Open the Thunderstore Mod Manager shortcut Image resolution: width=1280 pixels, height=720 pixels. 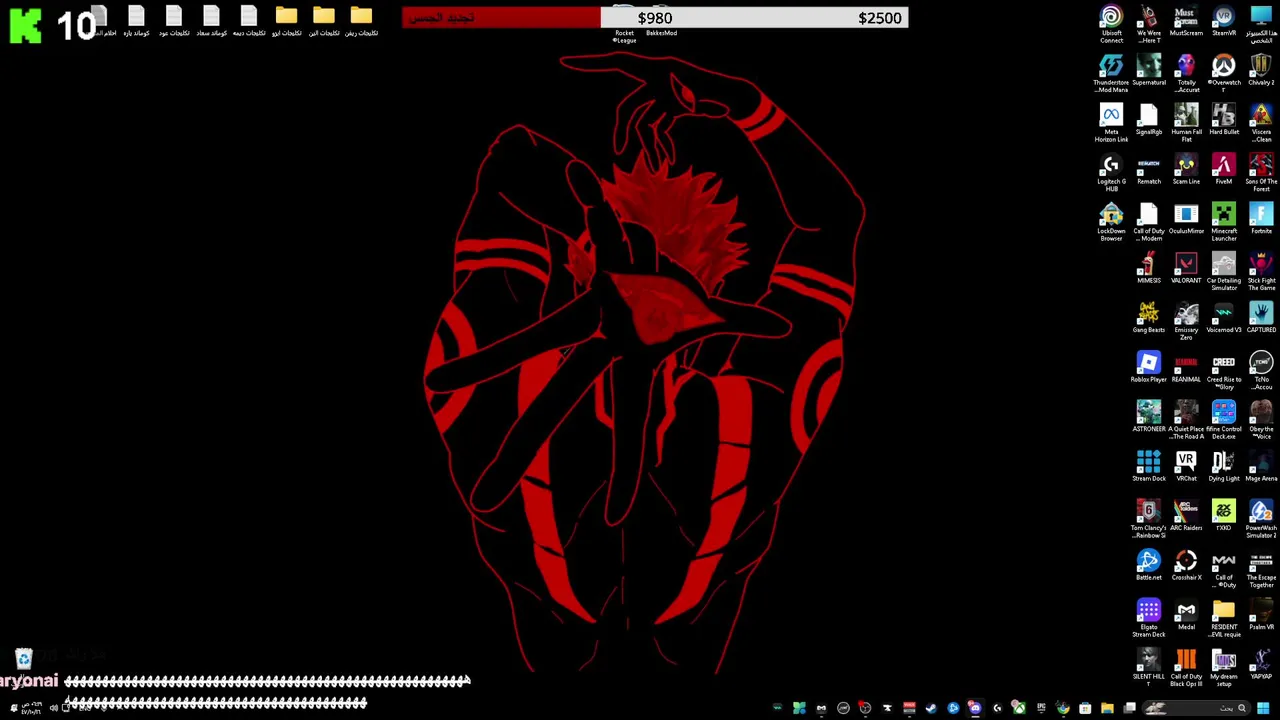(1111, 74)
